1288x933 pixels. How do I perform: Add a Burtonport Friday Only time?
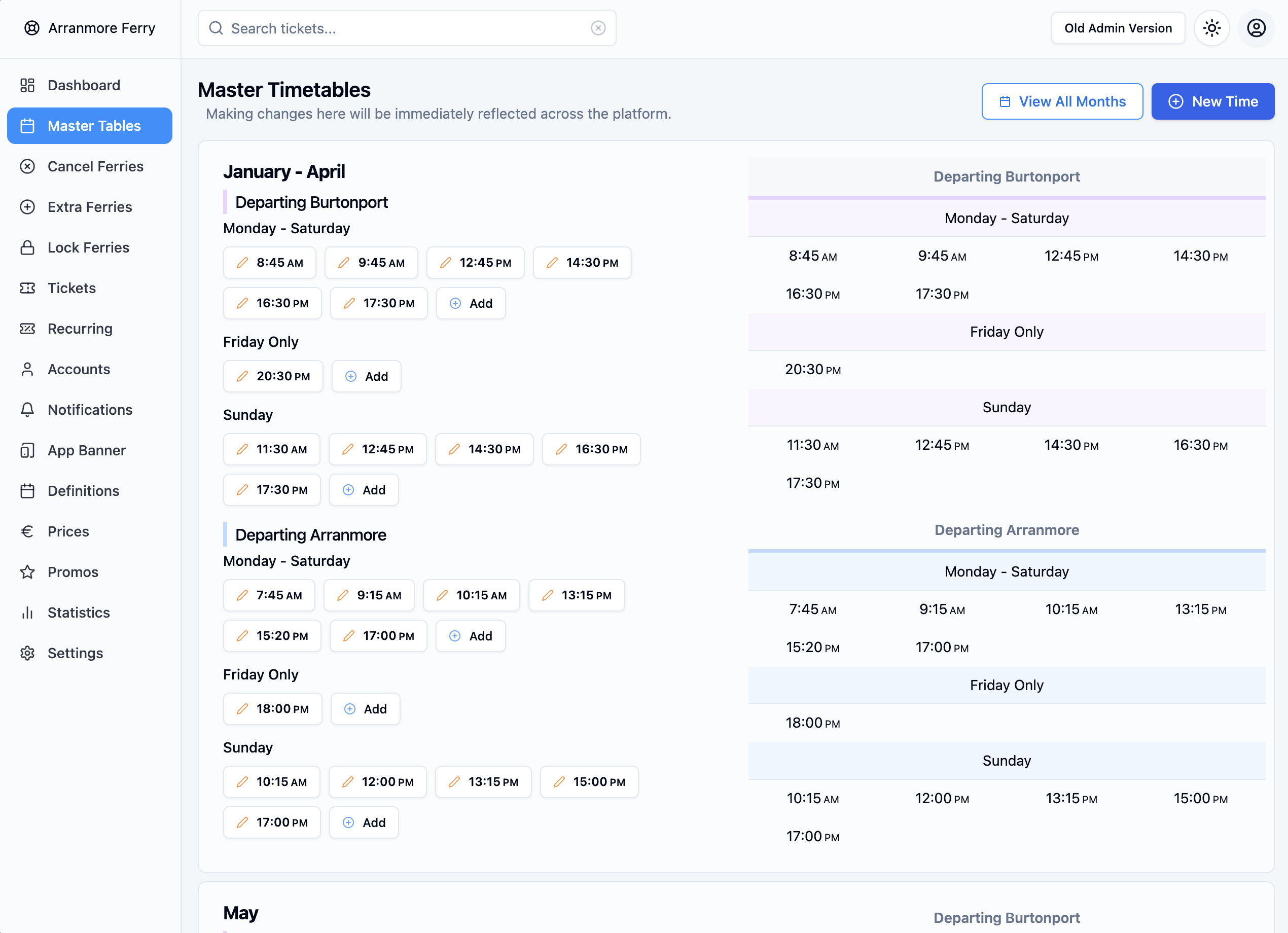366,376
